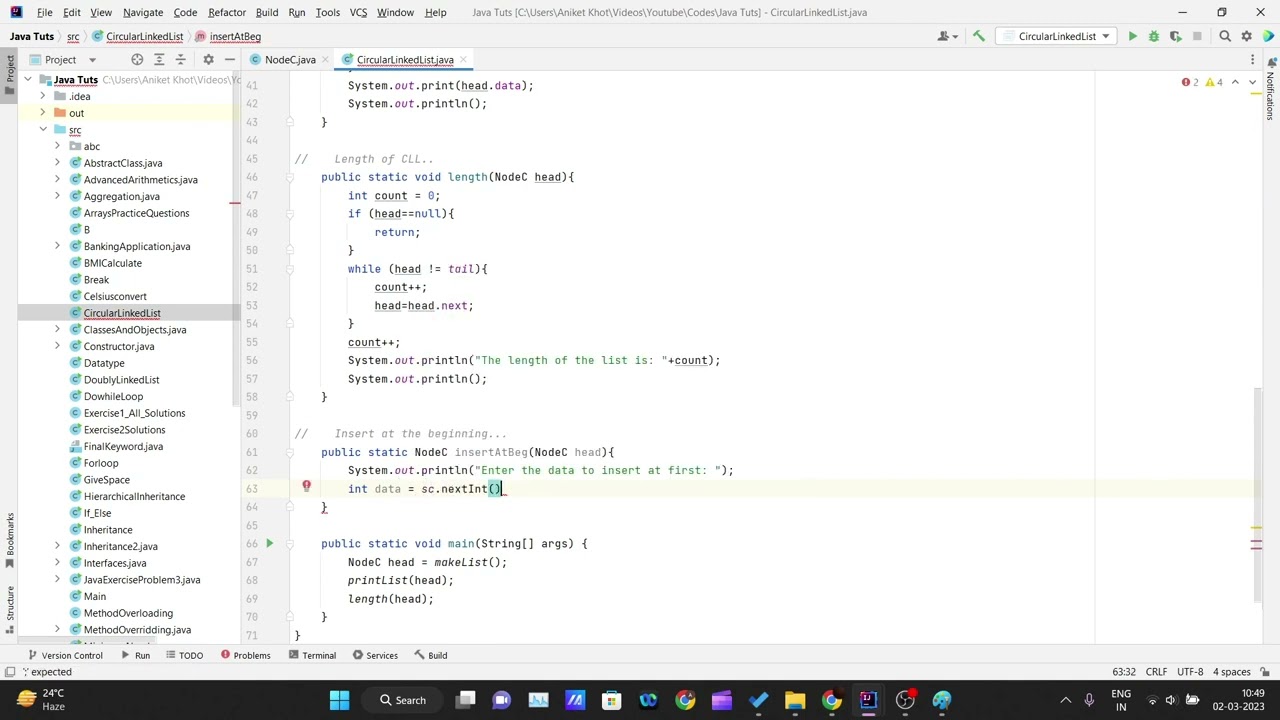The image size is (1280, 720).
Task: Open the TODO tool window
Action: tap(184, 655)
